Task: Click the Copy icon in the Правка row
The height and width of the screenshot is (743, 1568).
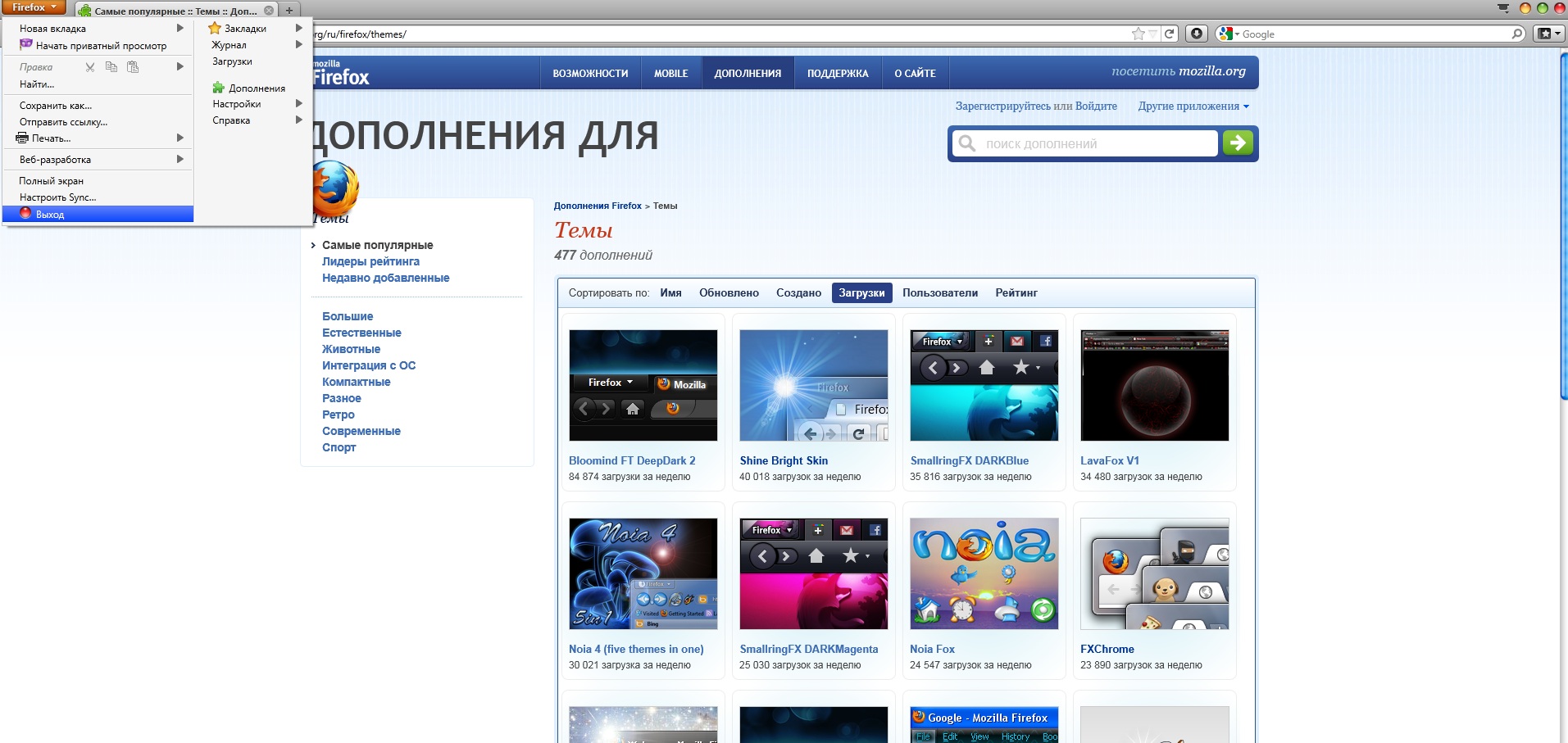Action: pos(111,67)
